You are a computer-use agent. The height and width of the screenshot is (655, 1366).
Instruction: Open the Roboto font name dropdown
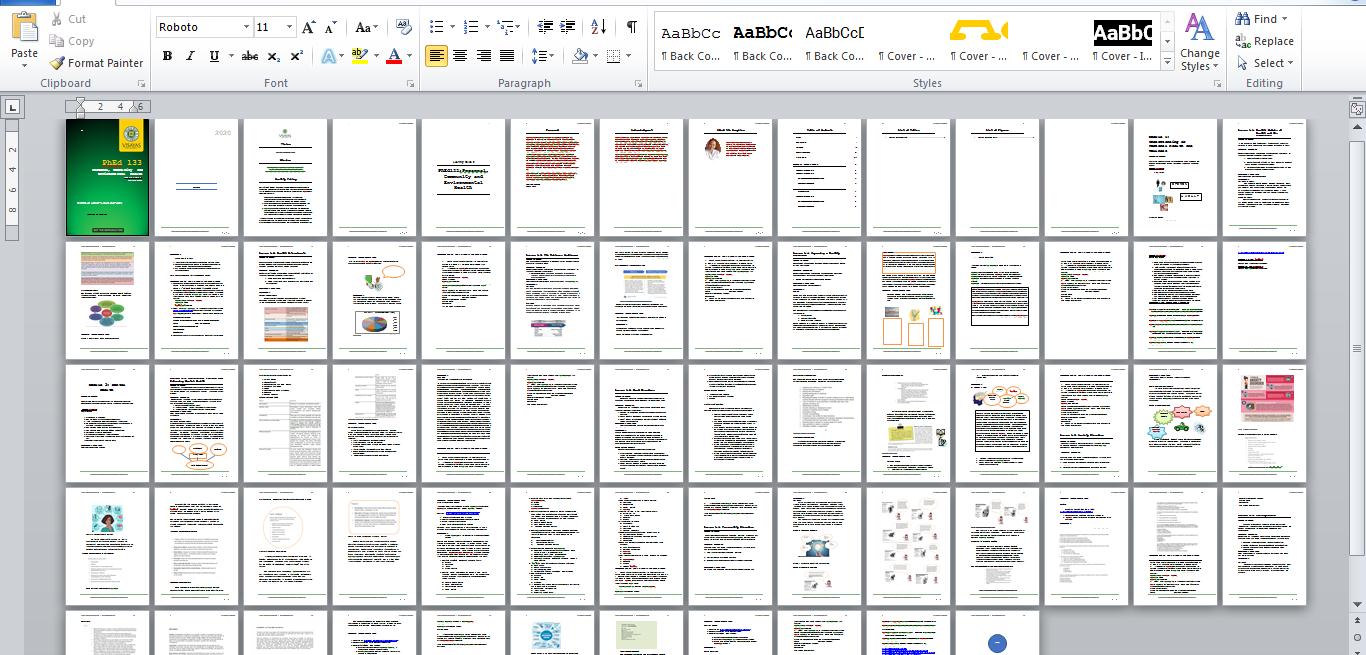pos(246,28)
